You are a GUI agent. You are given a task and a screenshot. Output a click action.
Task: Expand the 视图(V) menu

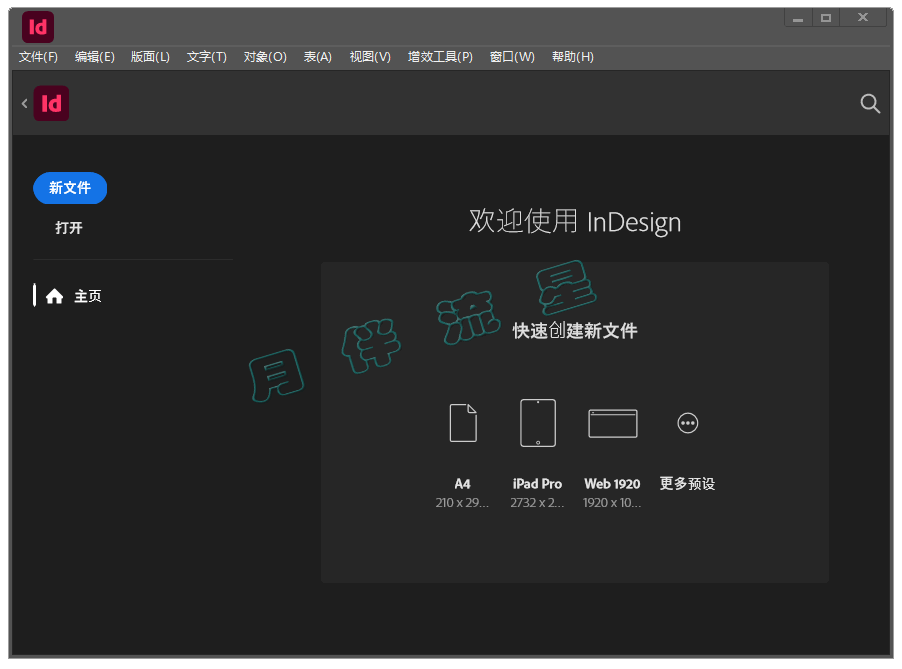370,57
